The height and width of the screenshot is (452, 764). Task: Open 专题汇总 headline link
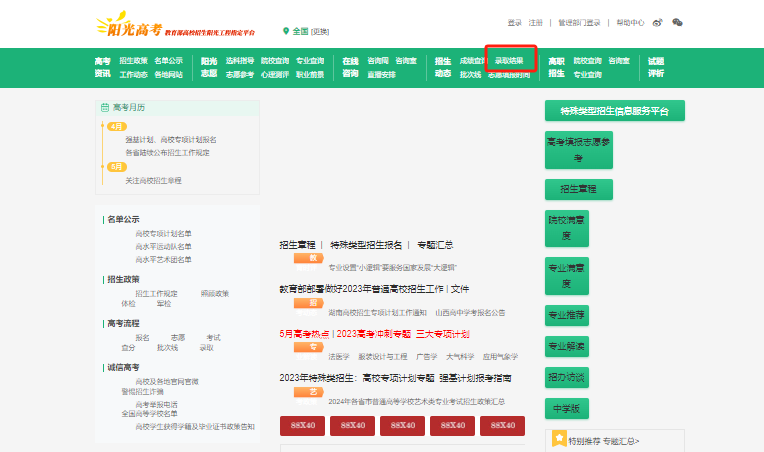pos(435,245)
